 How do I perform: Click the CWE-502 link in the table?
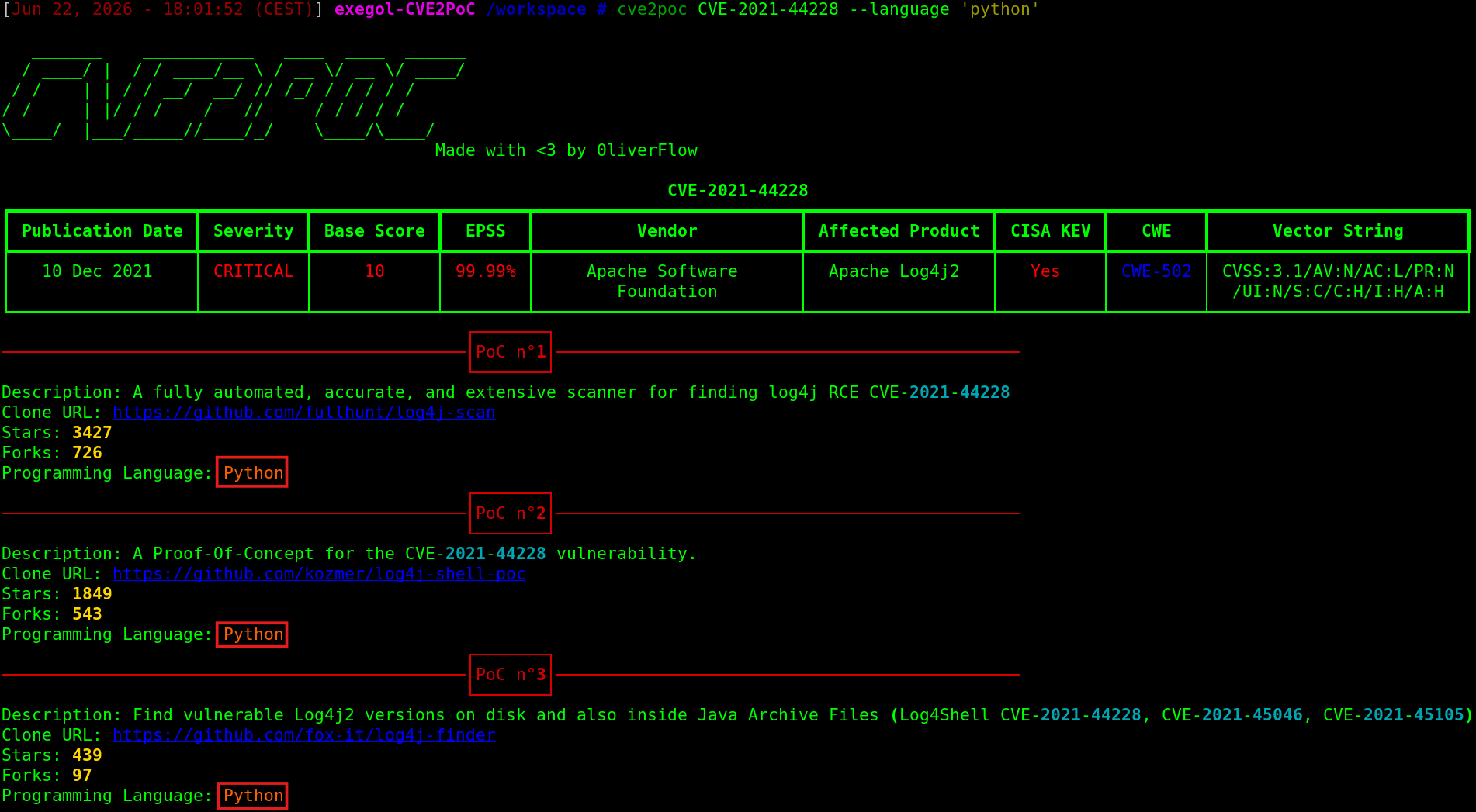1156,271
